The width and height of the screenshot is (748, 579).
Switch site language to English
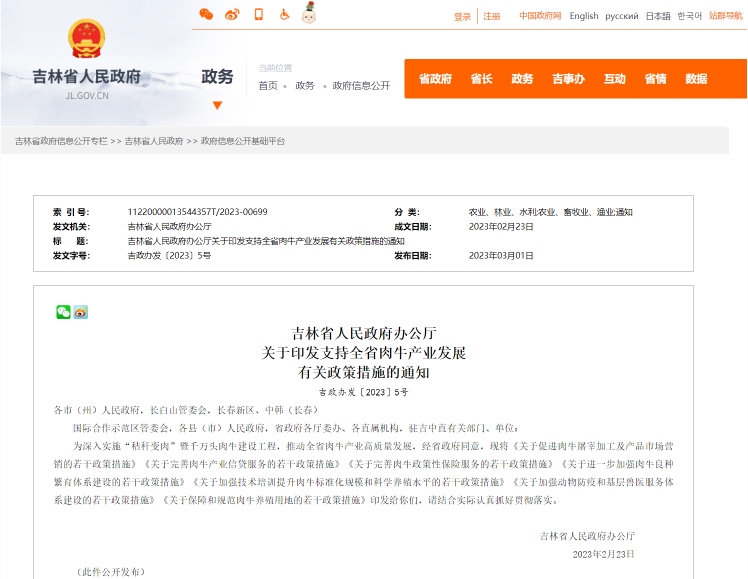[x=584, y=16]
